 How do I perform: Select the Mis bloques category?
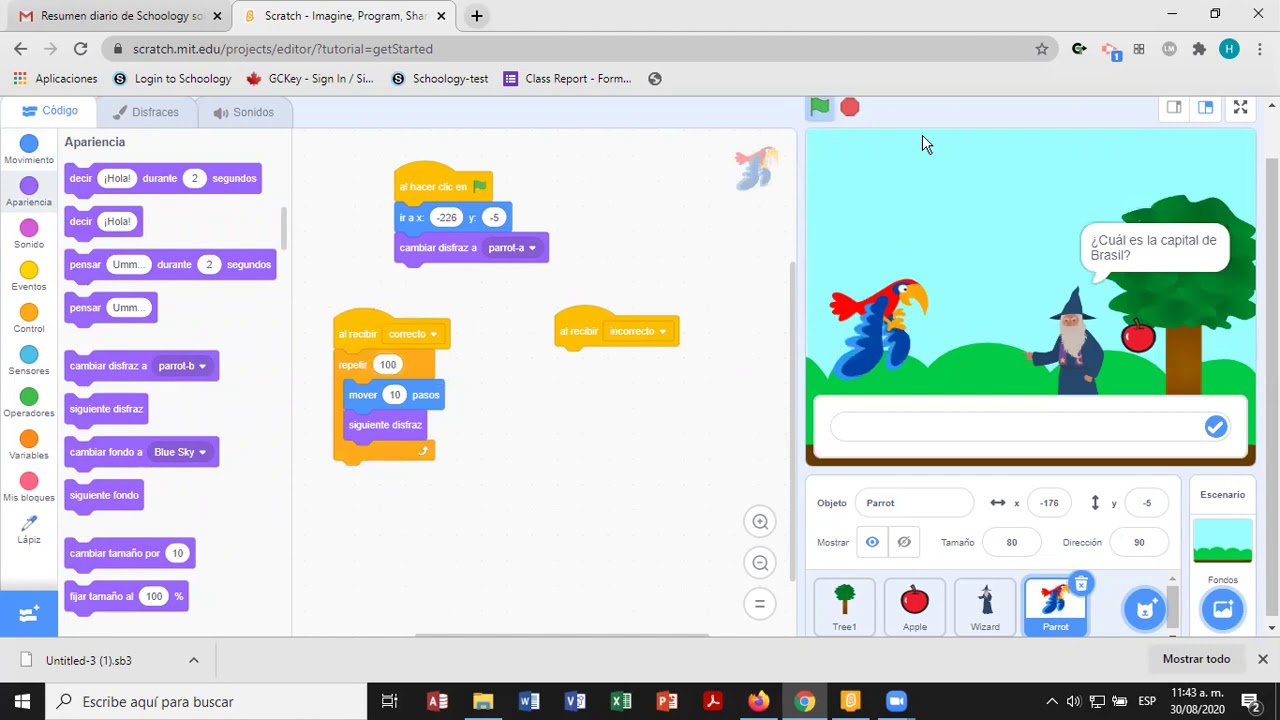[x=29, y=487]
